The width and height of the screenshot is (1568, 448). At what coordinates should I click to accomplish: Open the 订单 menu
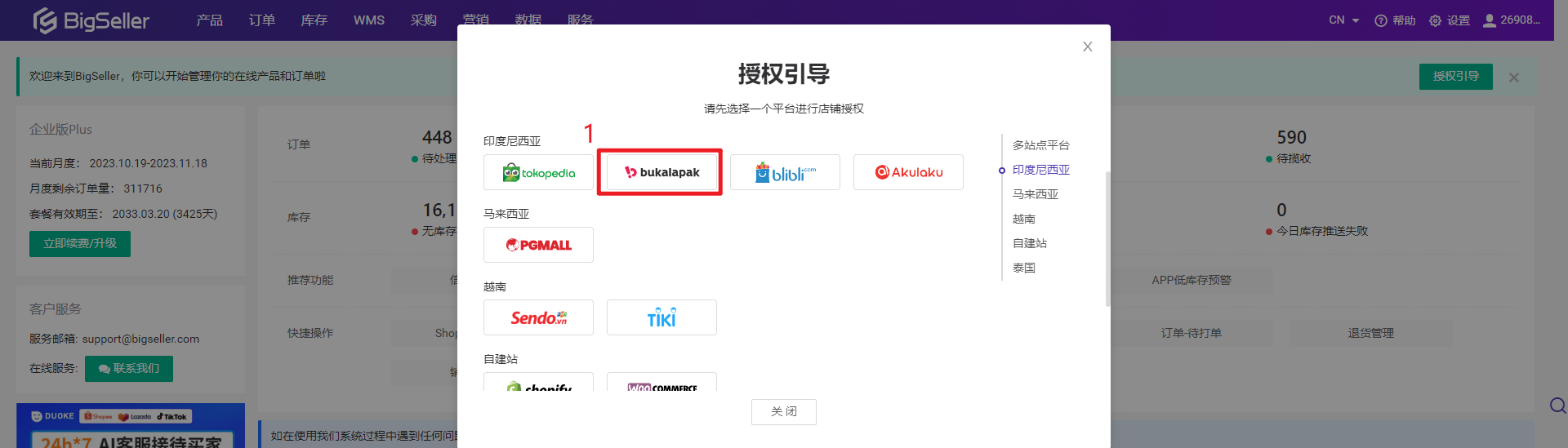tap(261, 20)
